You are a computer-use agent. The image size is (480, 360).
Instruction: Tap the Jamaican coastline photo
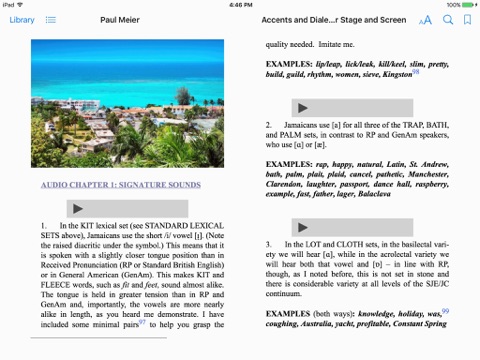tap(127, 103)
